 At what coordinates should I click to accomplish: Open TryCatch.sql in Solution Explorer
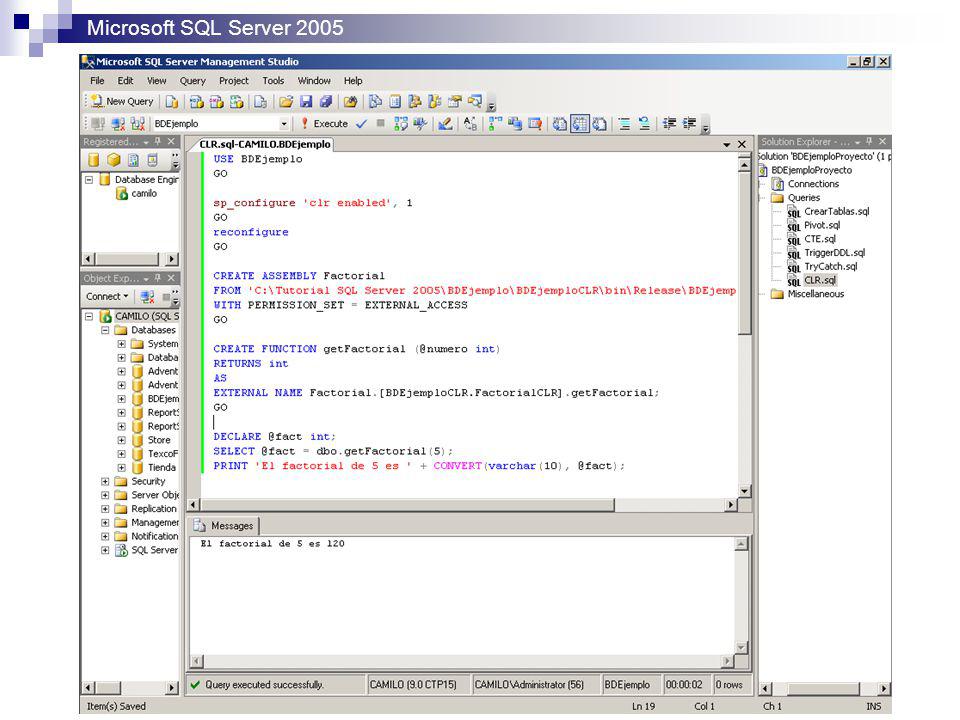(830, 266)
